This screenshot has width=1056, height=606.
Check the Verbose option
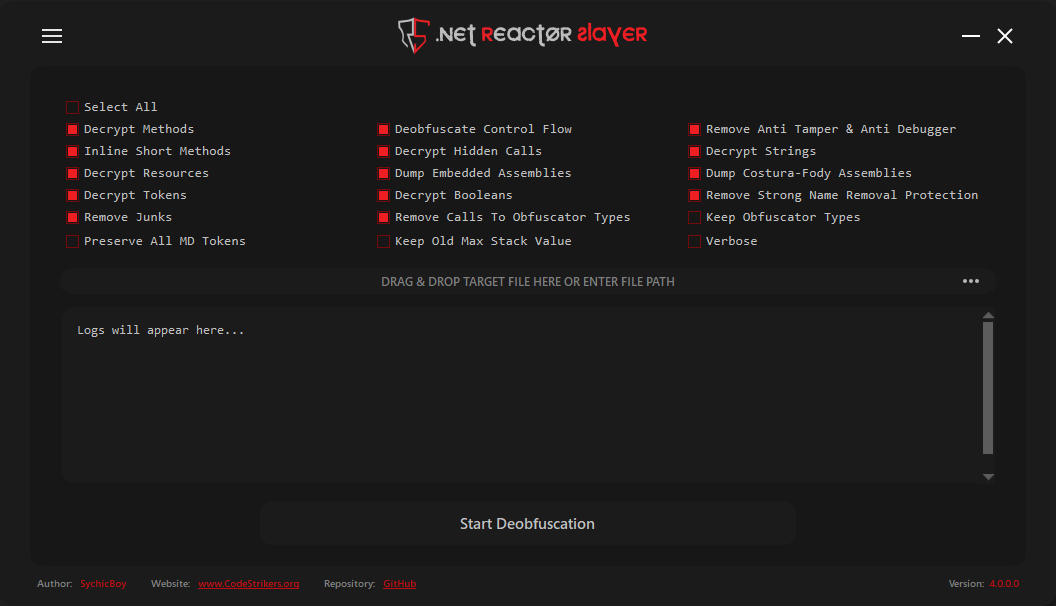click(x=694, y=241)
